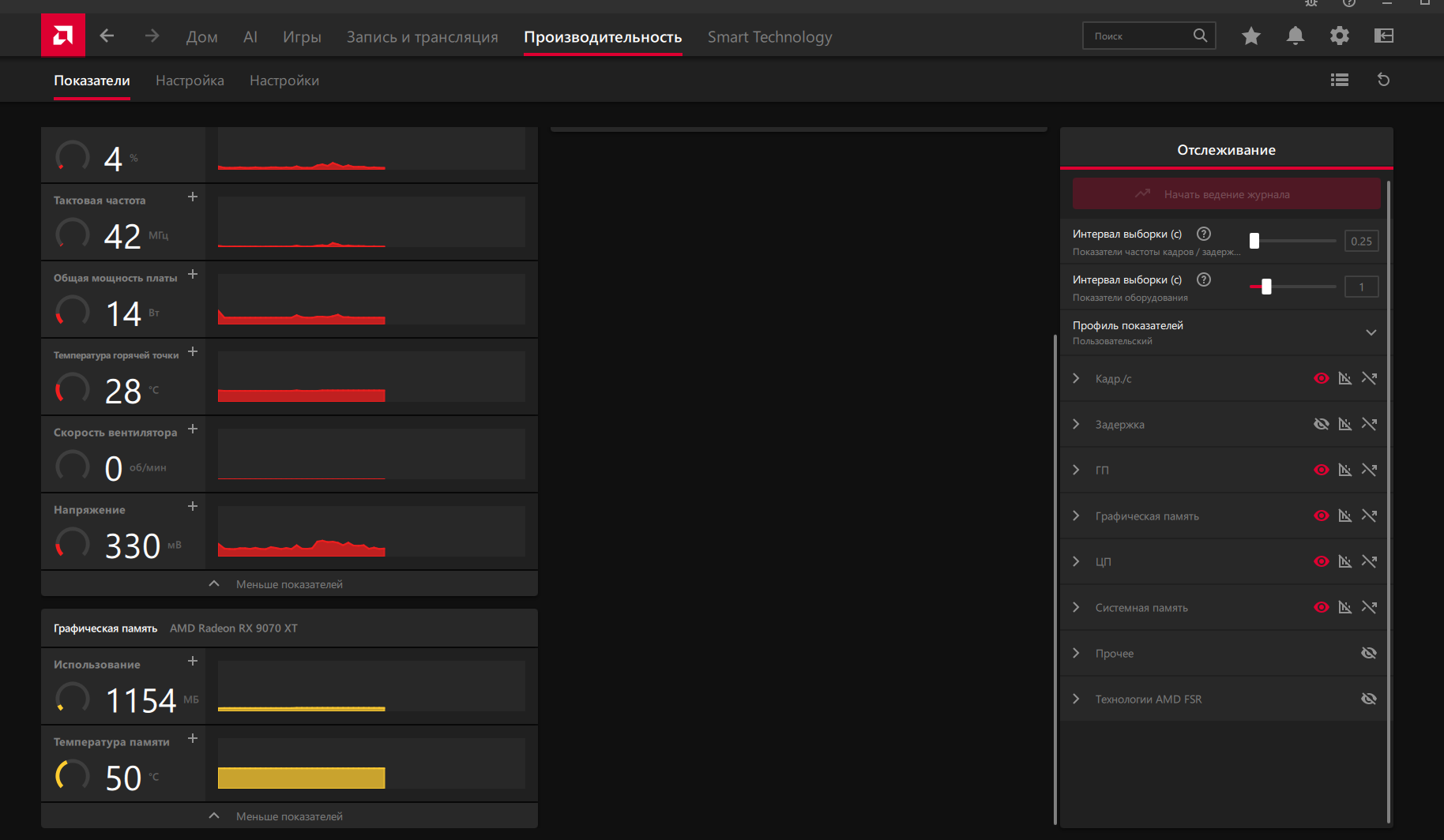Add Температура горячей точки with plus

pos(193,351)
